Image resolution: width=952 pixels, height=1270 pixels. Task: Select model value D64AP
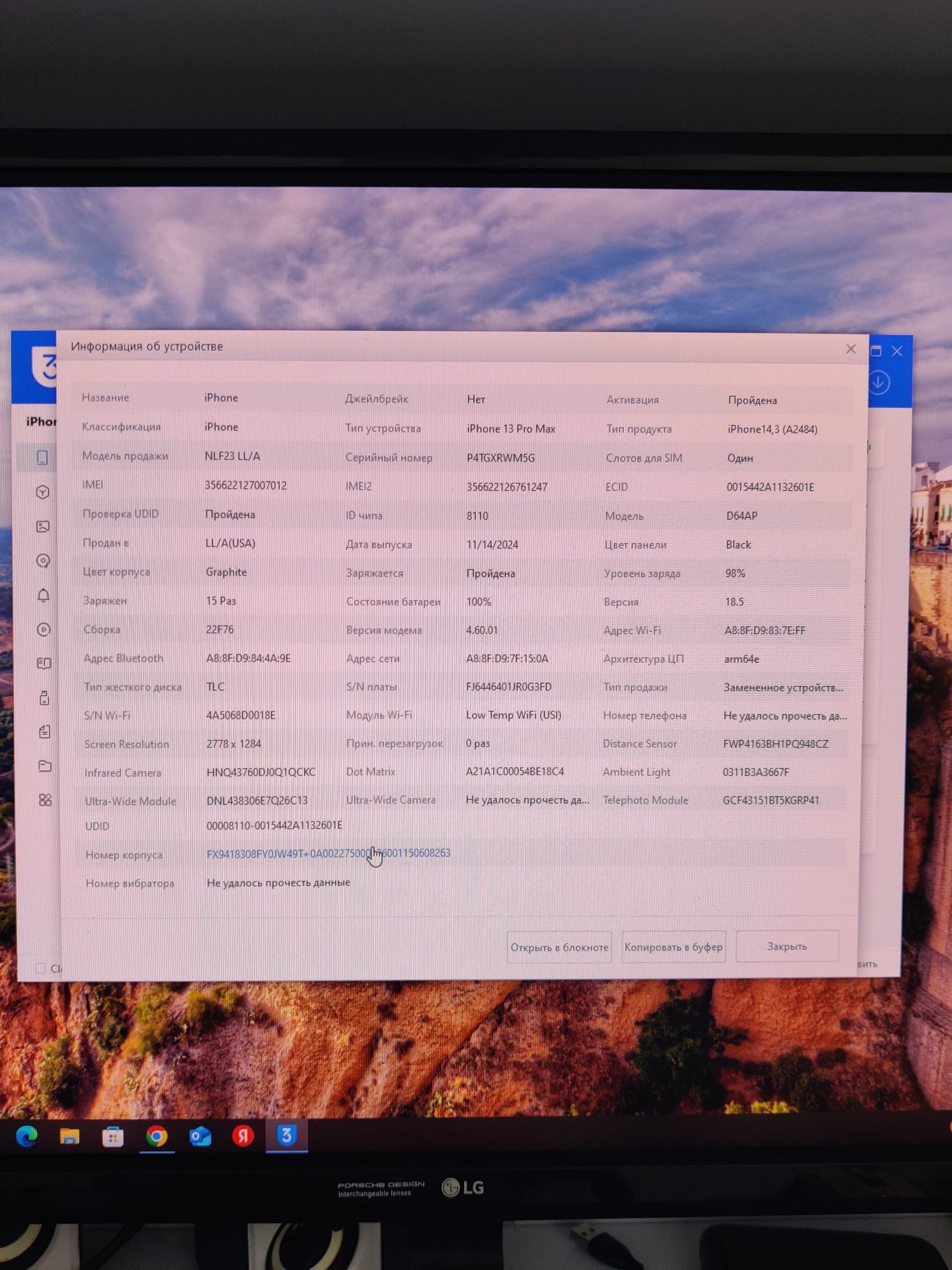742,516
